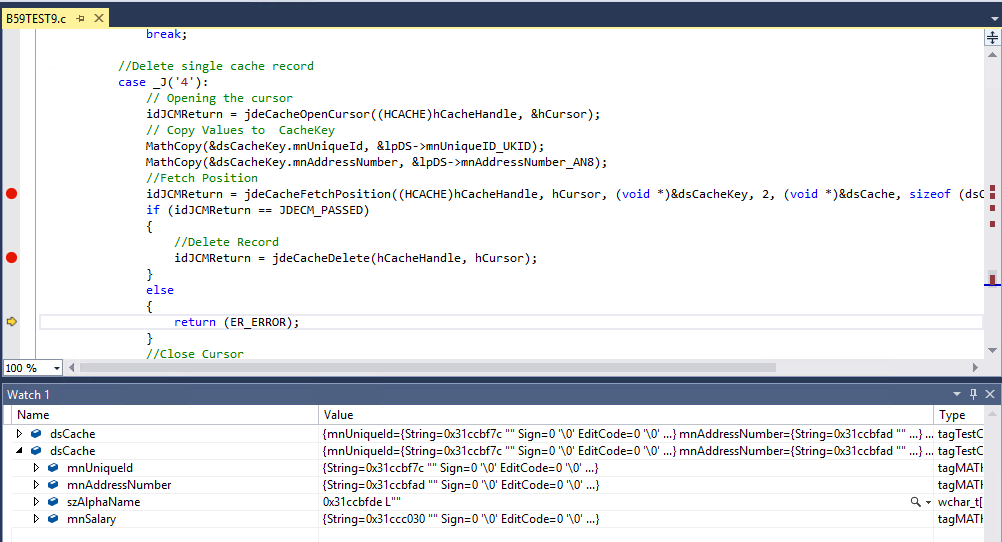Select the mnSalary watch row name
1002x542 pixels.
click(91, 519)
